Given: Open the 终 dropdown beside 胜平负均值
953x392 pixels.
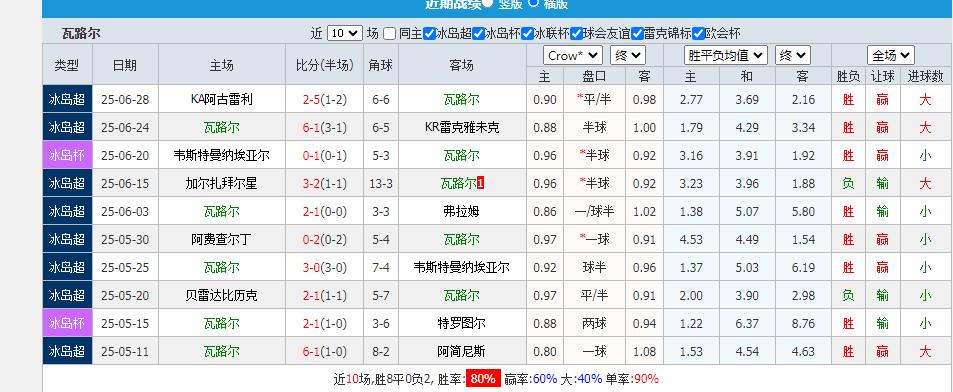Looking at the screenshot, I should pos(793,56).
